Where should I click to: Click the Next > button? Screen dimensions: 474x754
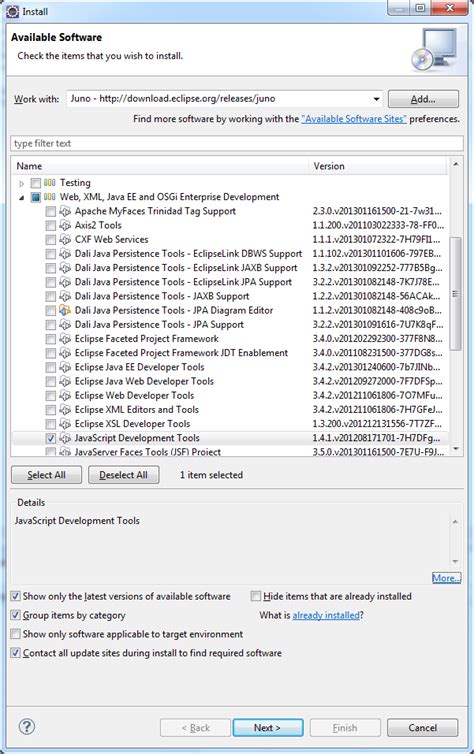(x=268, y=728)
